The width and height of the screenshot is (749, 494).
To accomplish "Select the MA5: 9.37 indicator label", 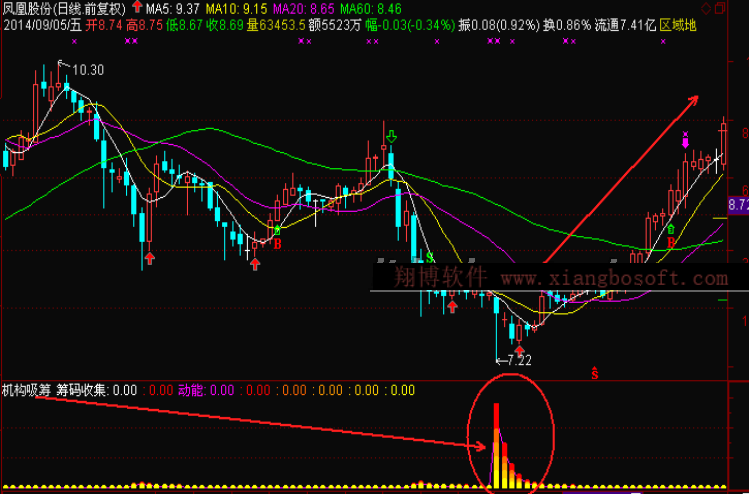I will pos(173,9).
